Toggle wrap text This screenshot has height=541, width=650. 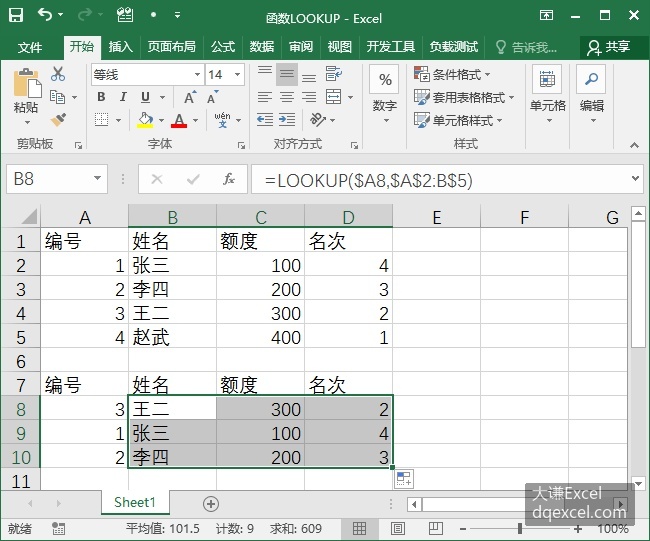click(334, 74)
